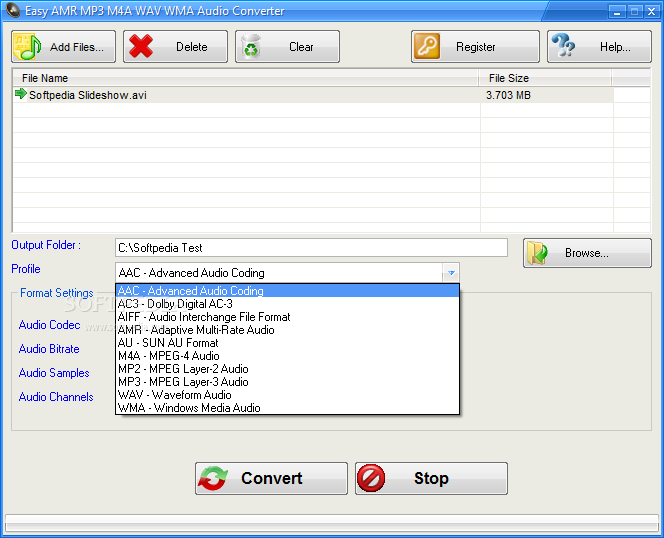This screenshot has height=538, width=664.
Task: Click the Add Files music note icon
Action: click(x=27, y=47)
